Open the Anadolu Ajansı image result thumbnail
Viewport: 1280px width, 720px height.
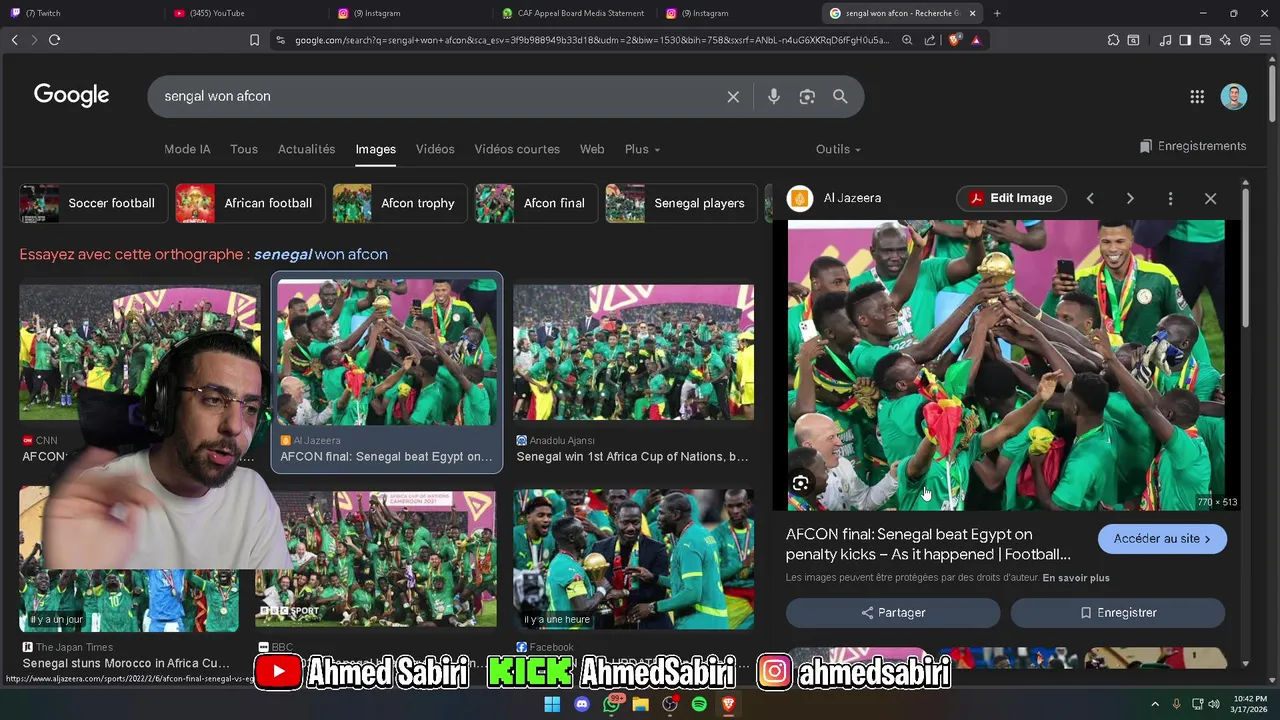634,352
